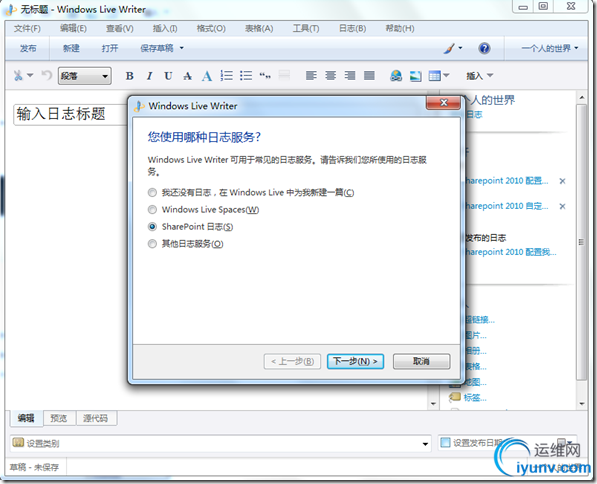Screen dimensions: 597x484
Task: Toggle bold formatting
Action: pos(129,76)
